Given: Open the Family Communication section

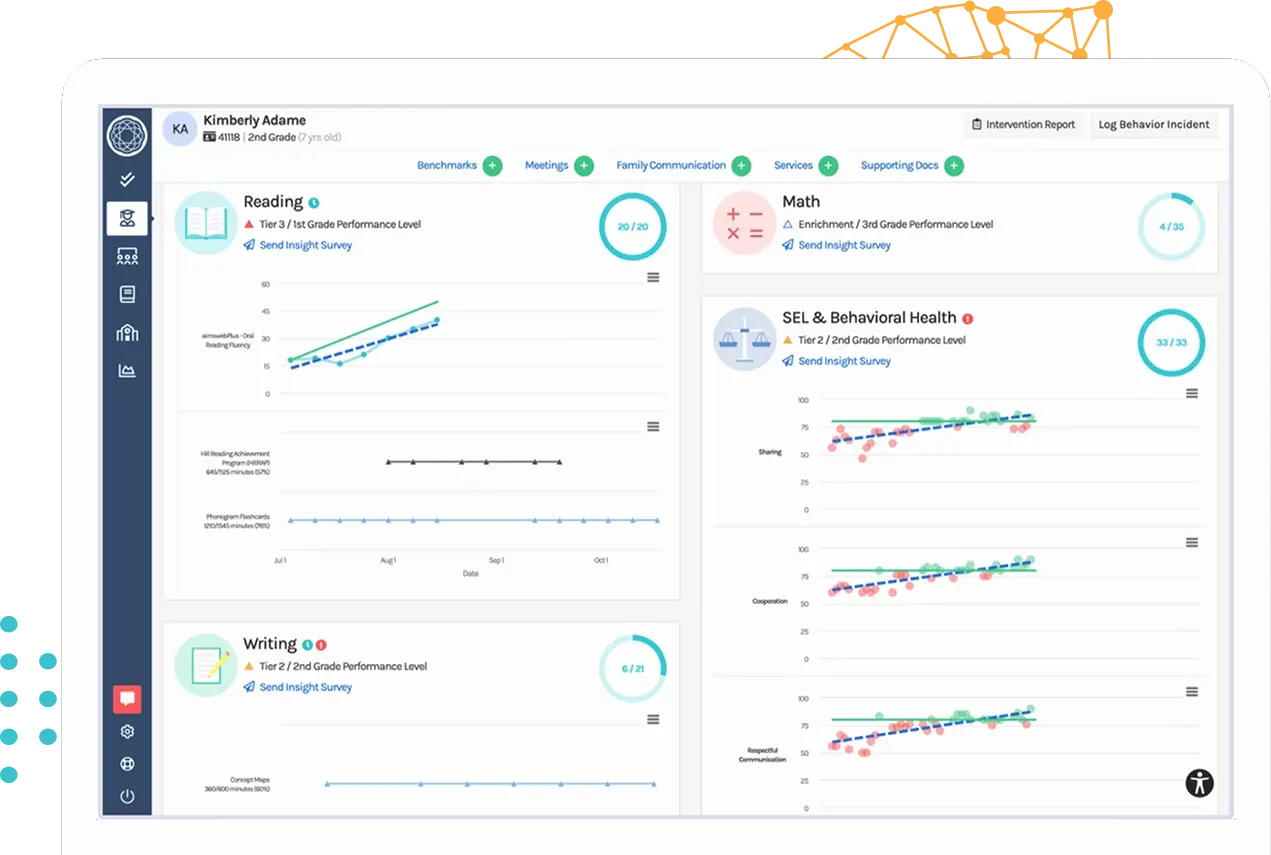Looking at the screenshot, I should point(670,166).
